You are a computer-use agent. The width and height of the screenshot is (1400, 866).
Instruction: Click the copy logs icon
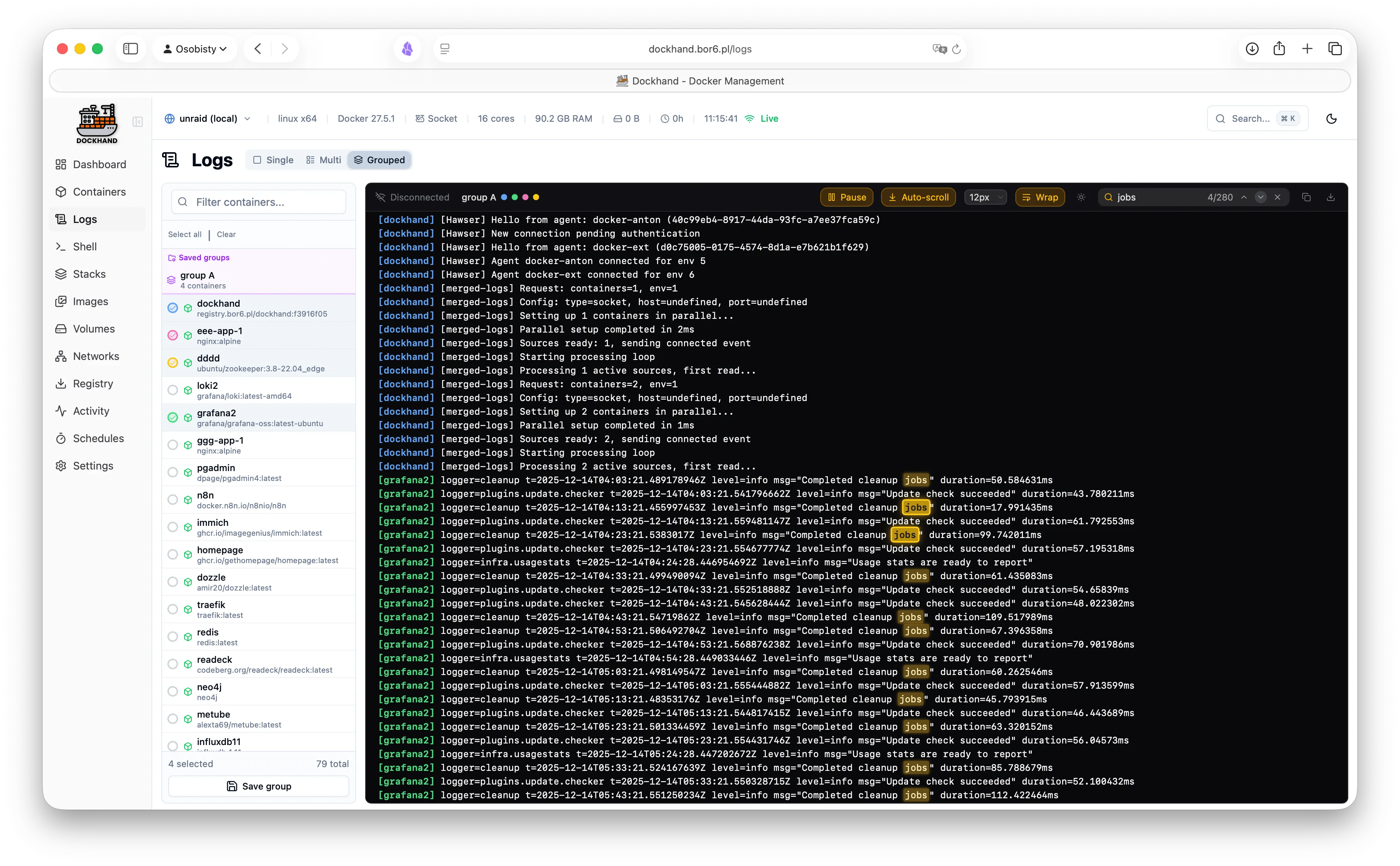1306,197
